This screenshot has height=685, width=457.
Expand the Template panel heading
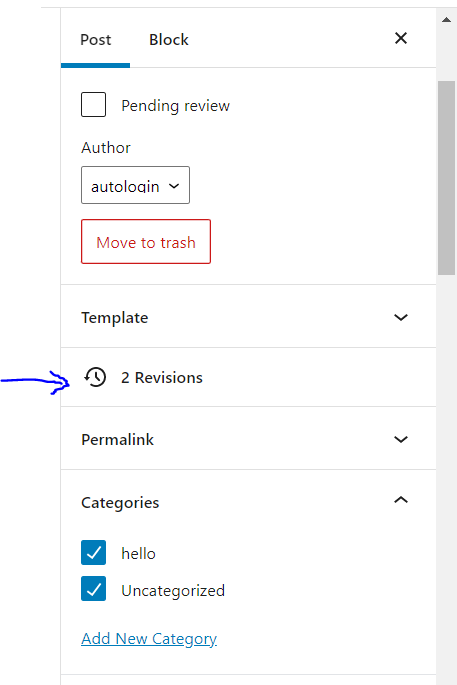point(248,317)
